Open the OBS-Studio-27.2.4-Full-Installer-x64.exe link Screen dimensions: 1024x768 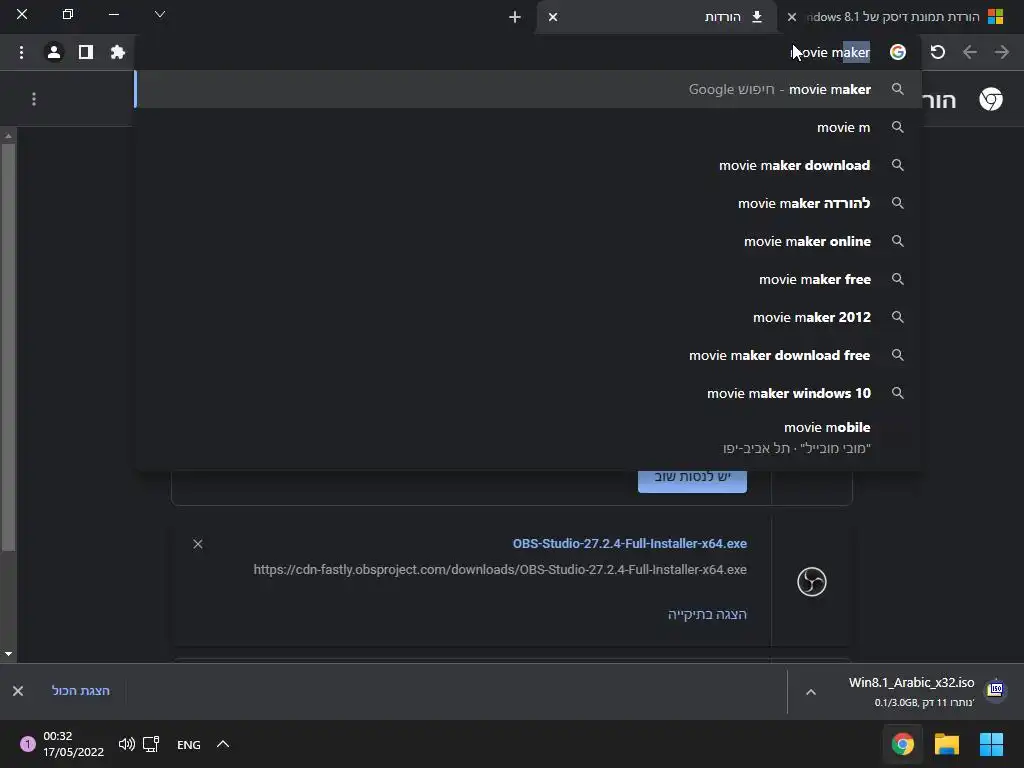tap(630, 543)
